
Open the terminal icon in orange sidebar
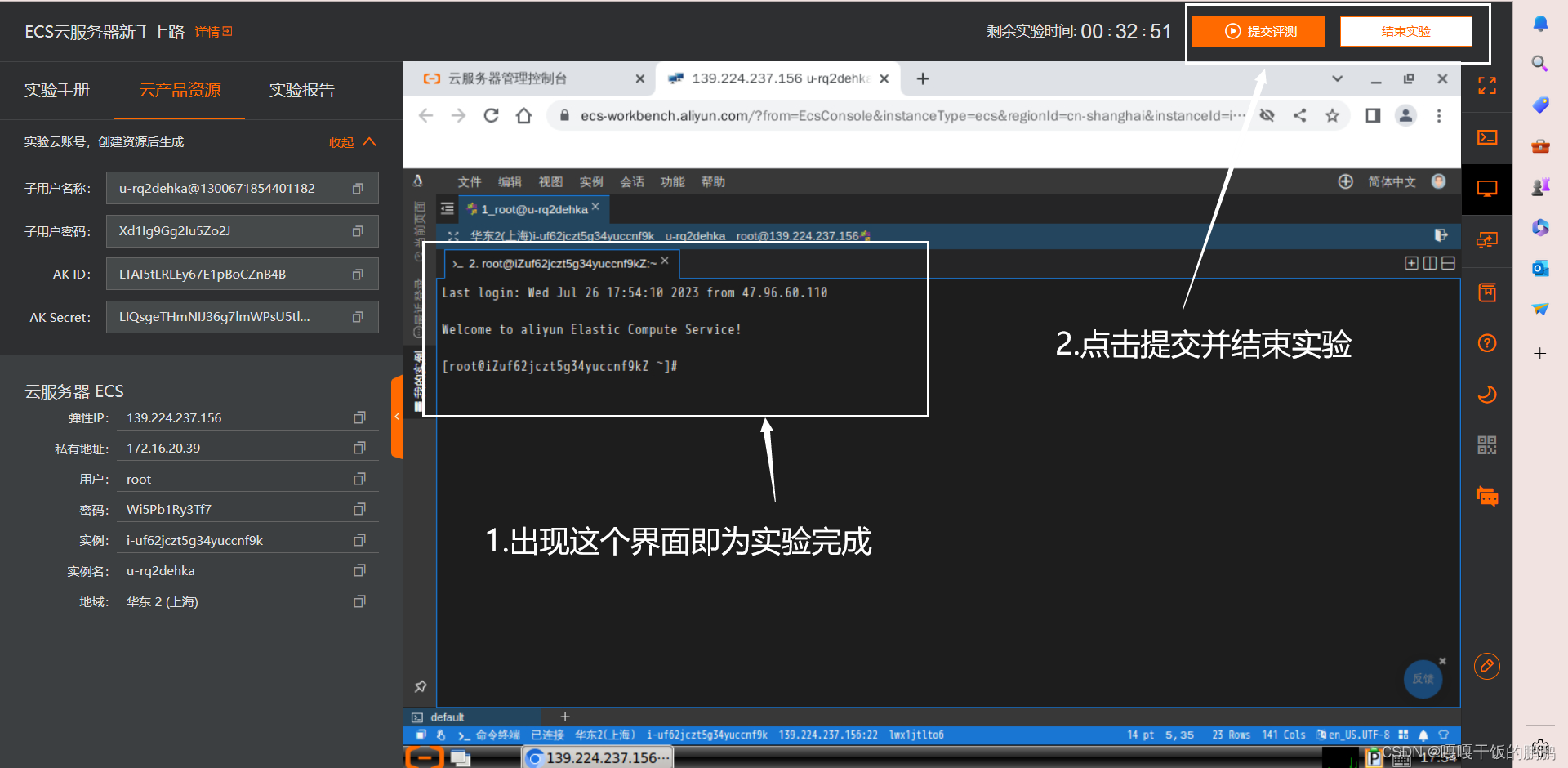click(1487, 137)
